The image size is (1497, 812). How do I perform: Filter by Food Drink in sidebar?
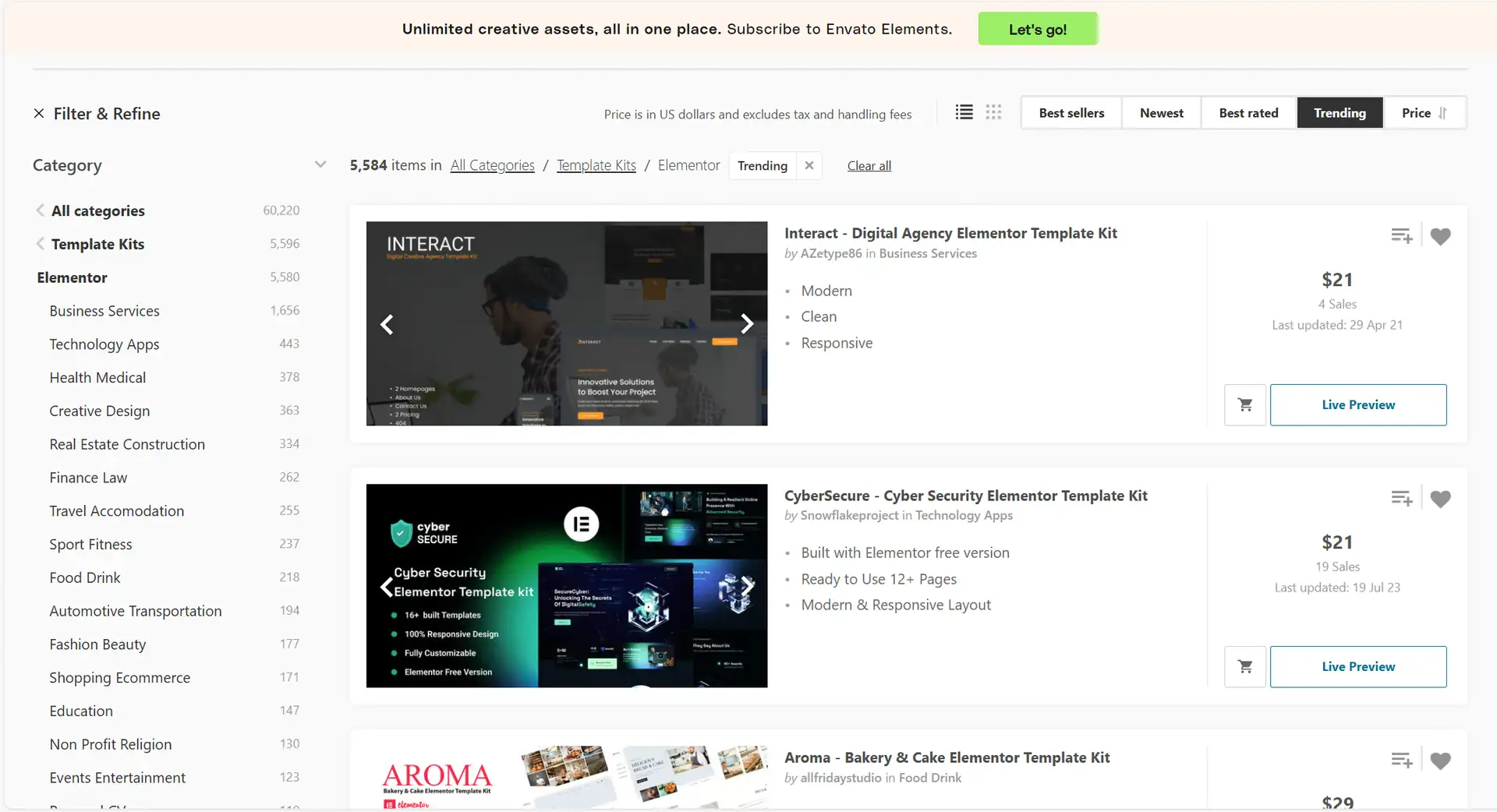(85, 577)
